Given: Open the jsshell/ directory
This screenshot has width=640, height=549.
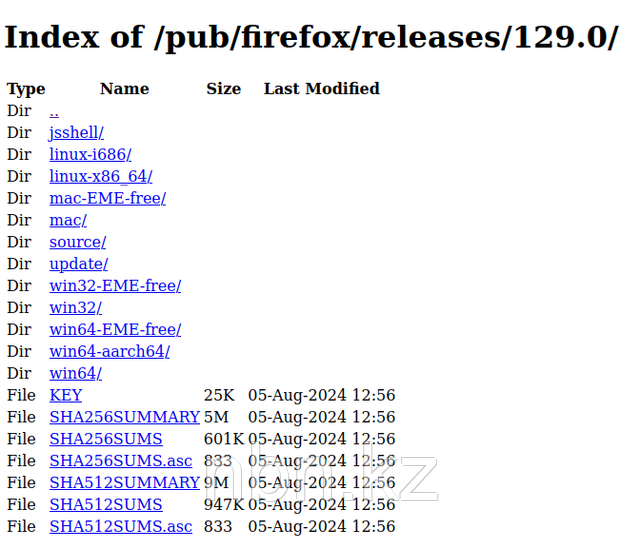Looking at the screenshot, I should point(76,133).
